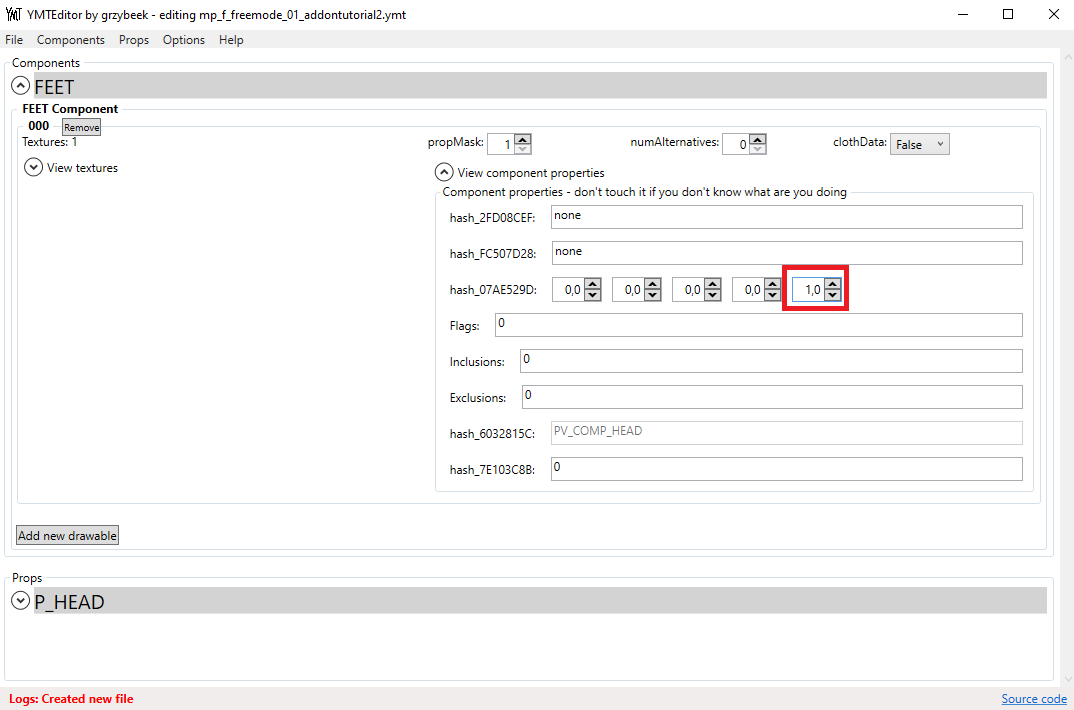
Task: Decrease propMask value
Action: click(x=523, y=149)
